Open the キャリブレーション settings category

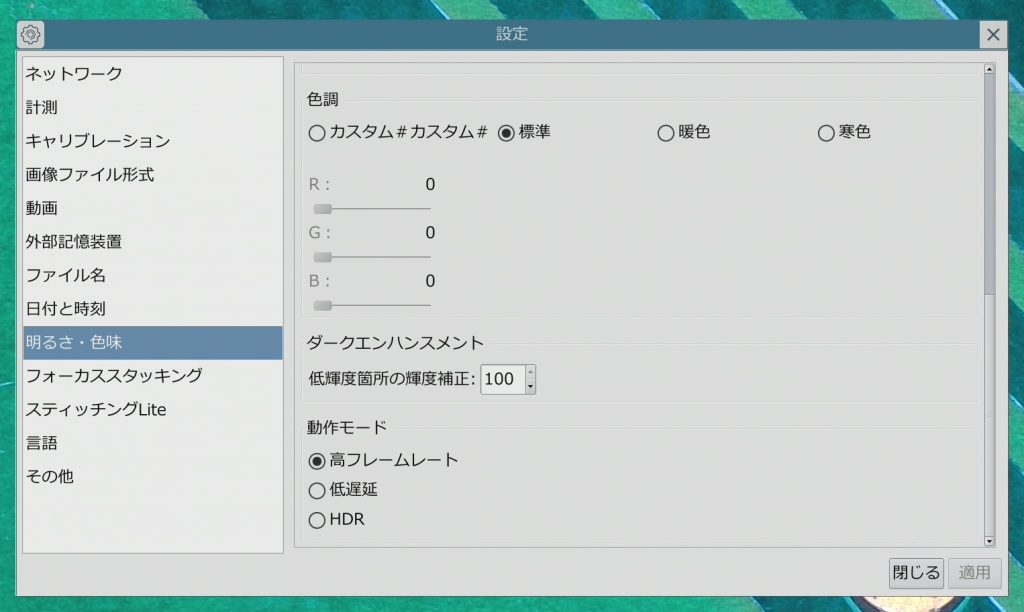coord(97,141)
